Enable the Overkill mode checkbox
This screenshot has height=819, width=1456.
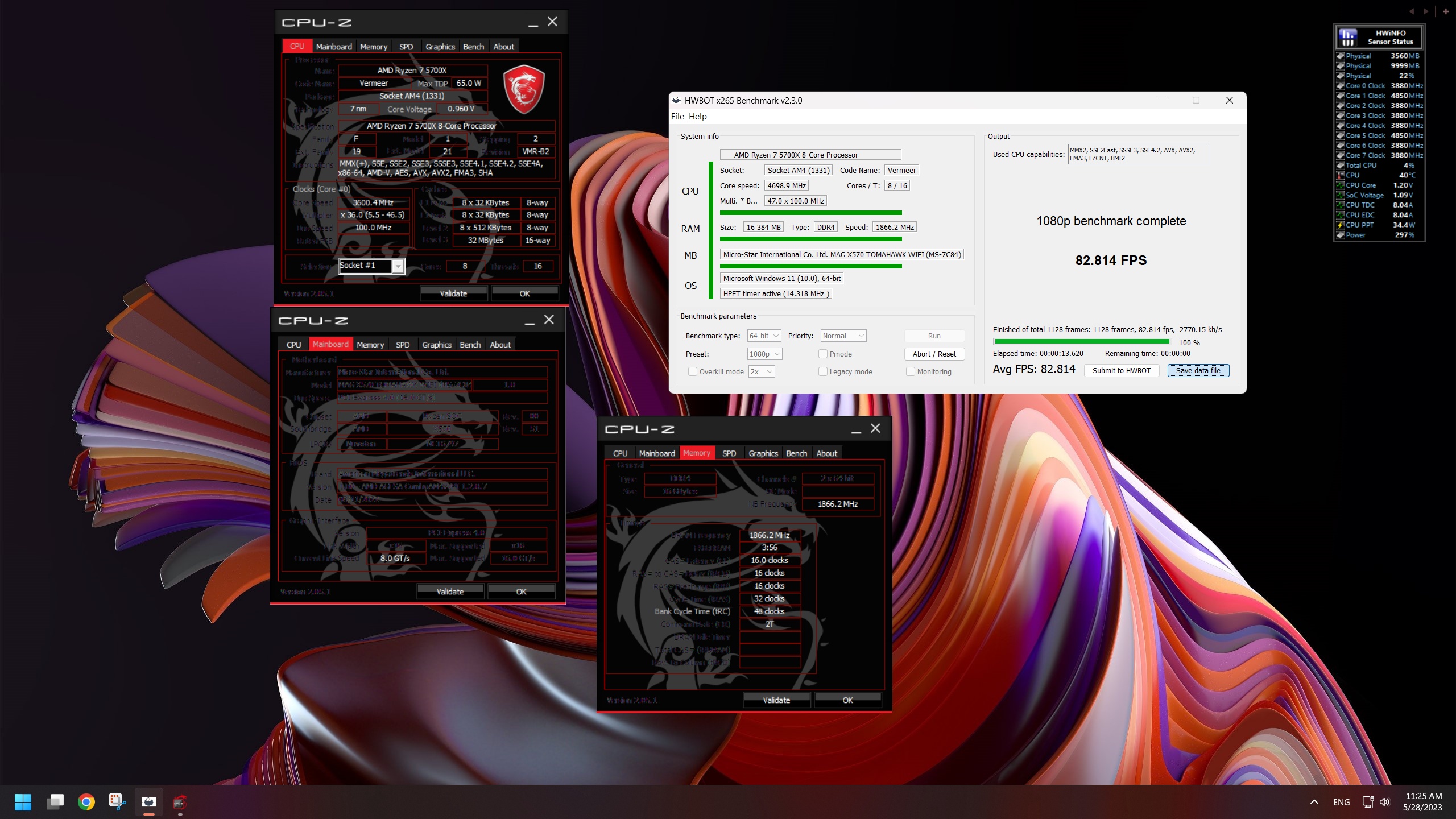click(x=692, y=371)
